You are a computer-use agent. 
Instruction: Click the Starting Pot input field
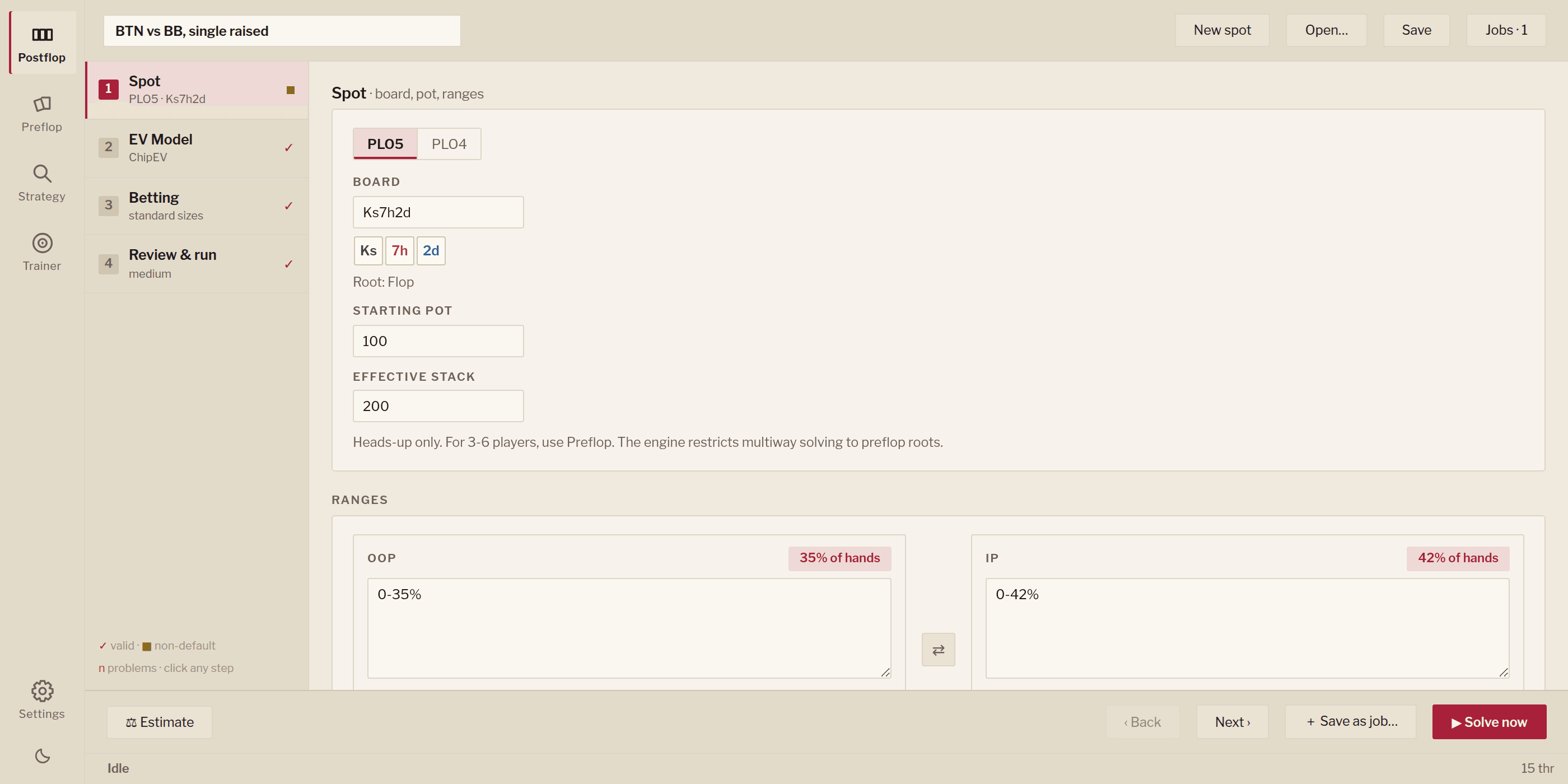(438, 341)
